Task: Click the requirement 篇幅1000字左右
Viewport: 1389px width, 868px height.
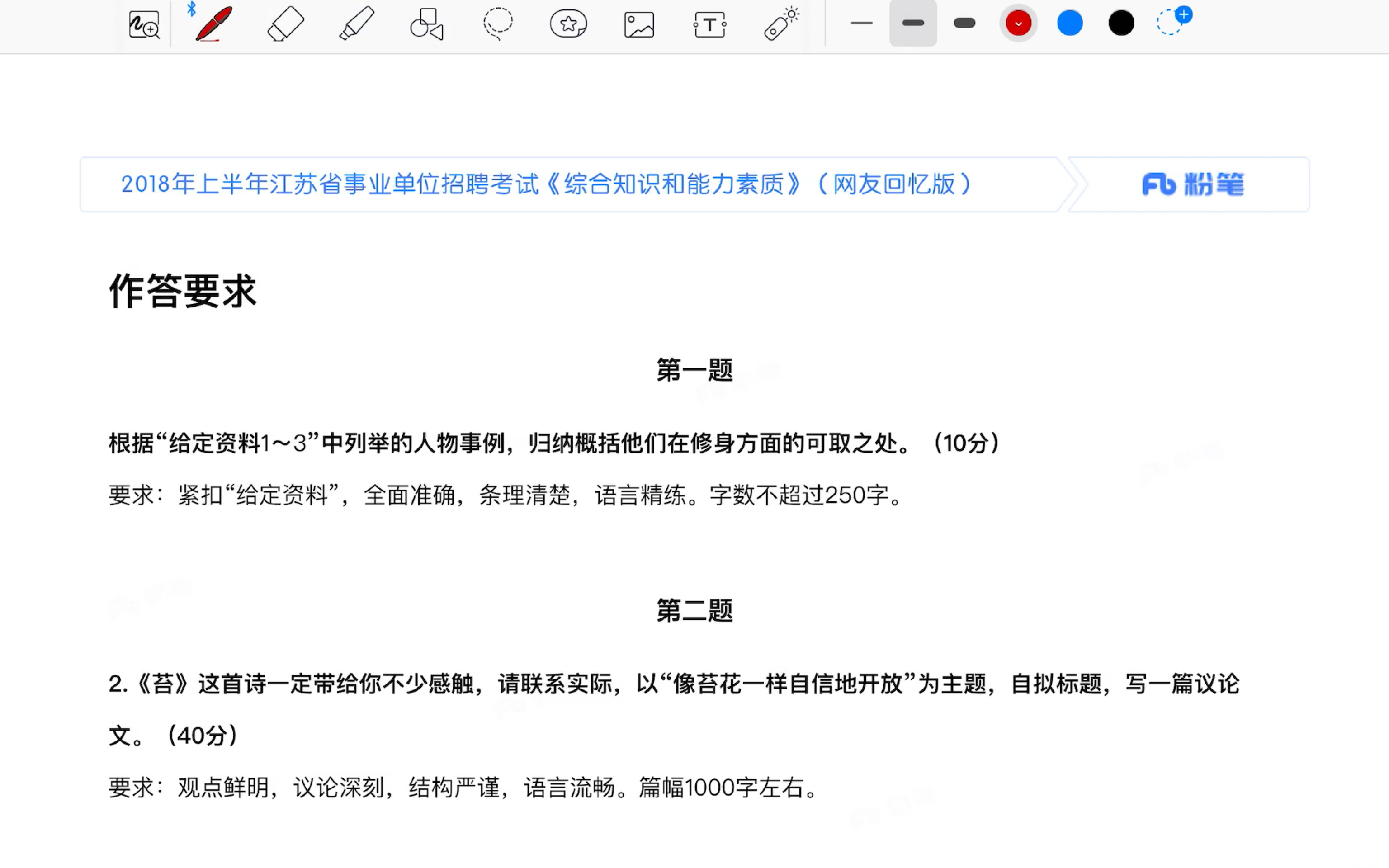Action: [728, 788]
